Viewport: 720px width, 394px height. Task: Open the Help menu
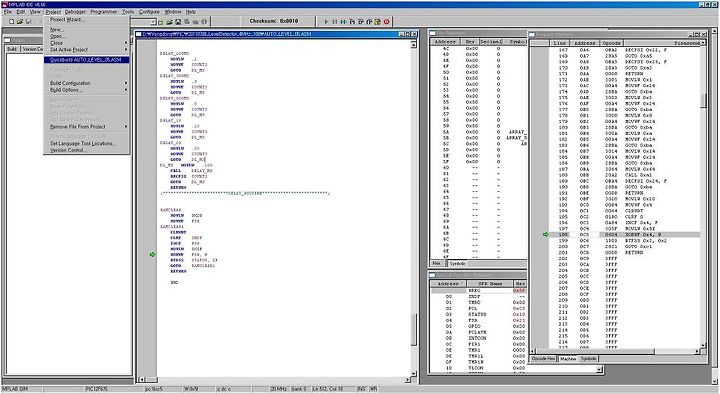[x=191, y=11]
